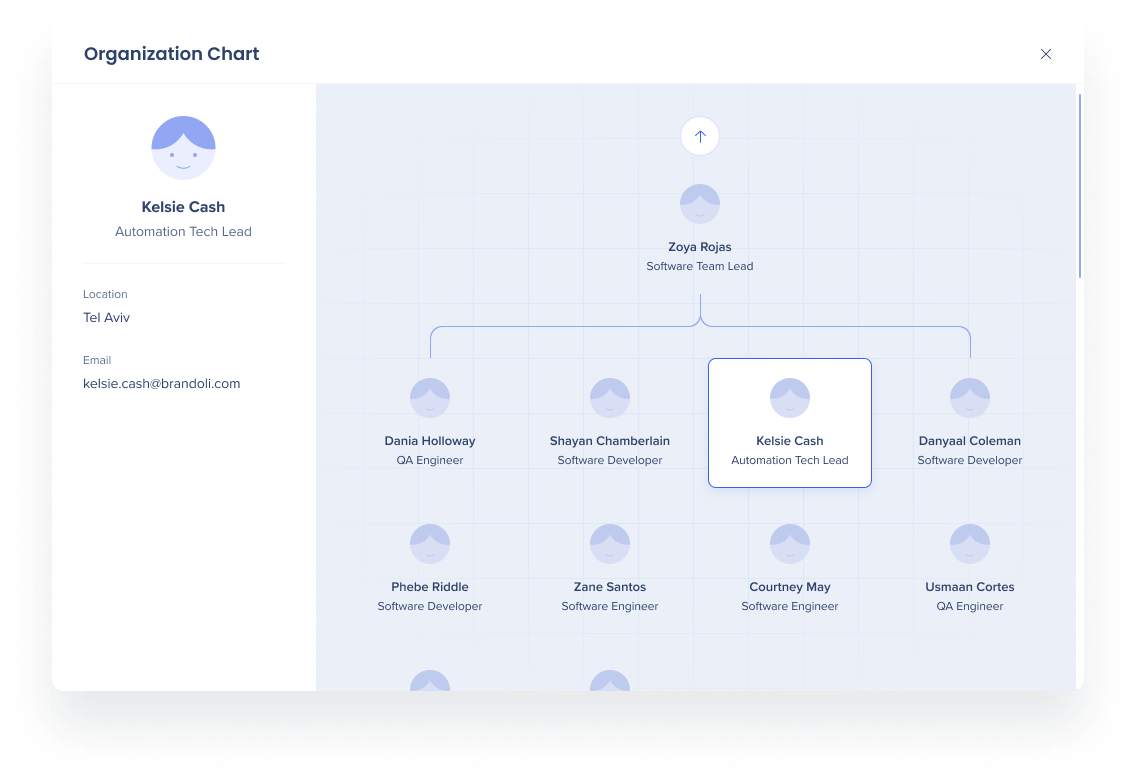Click the partially visible bottom-left avatar
The height and width of the screenshot is (779, 1136).
click(x=430, y=680)
